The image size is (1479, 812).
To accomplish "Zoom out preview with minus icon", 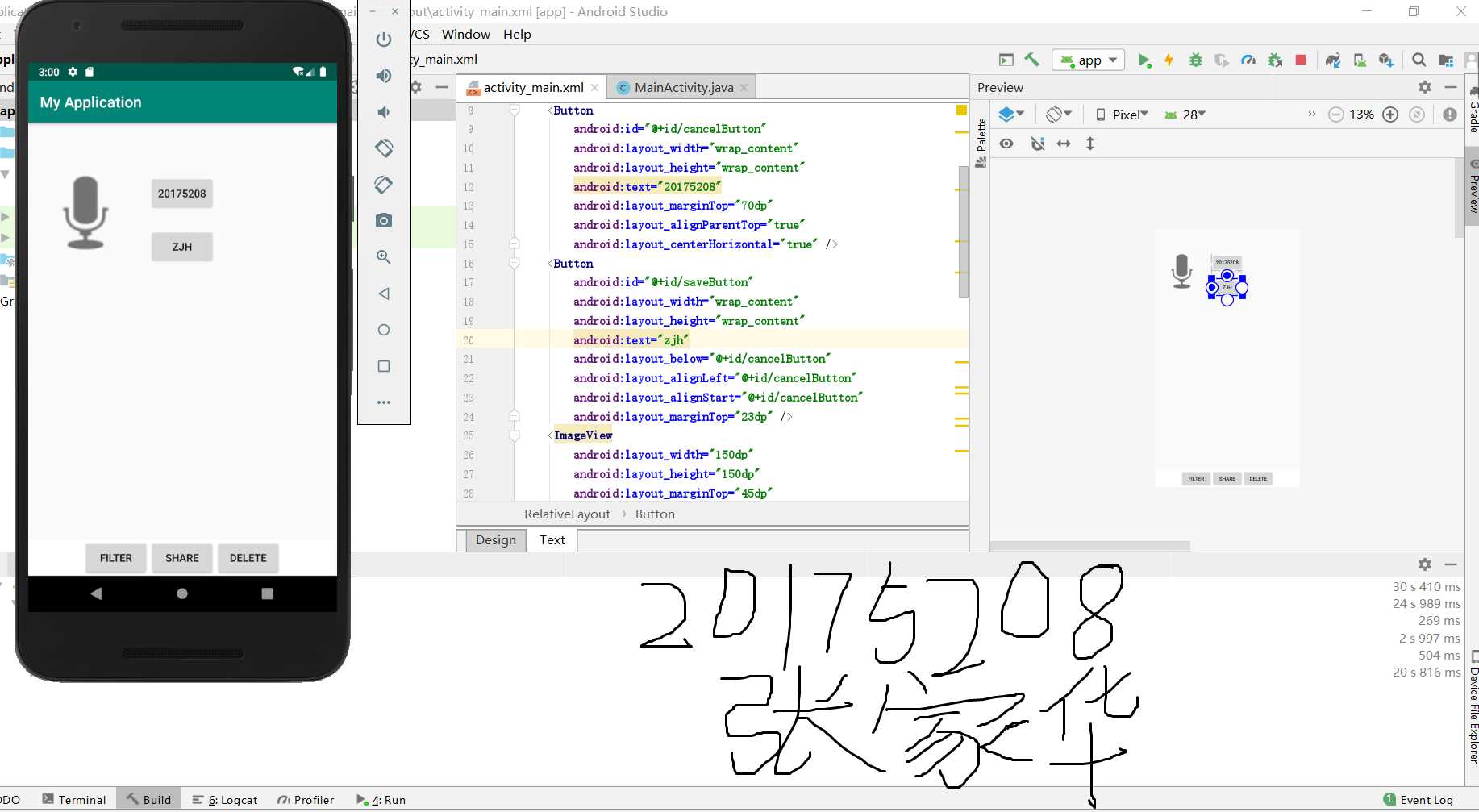I will (x=1335, y=115).
